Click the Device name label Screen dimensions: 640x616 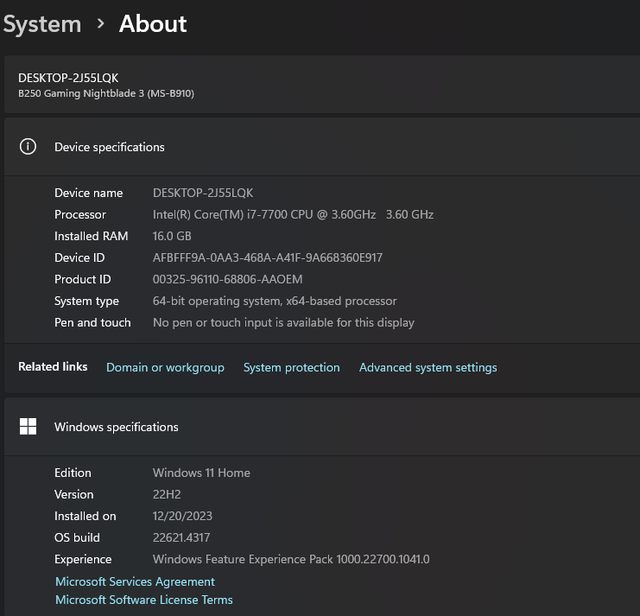pyautogui.click(x=89, y=193)
